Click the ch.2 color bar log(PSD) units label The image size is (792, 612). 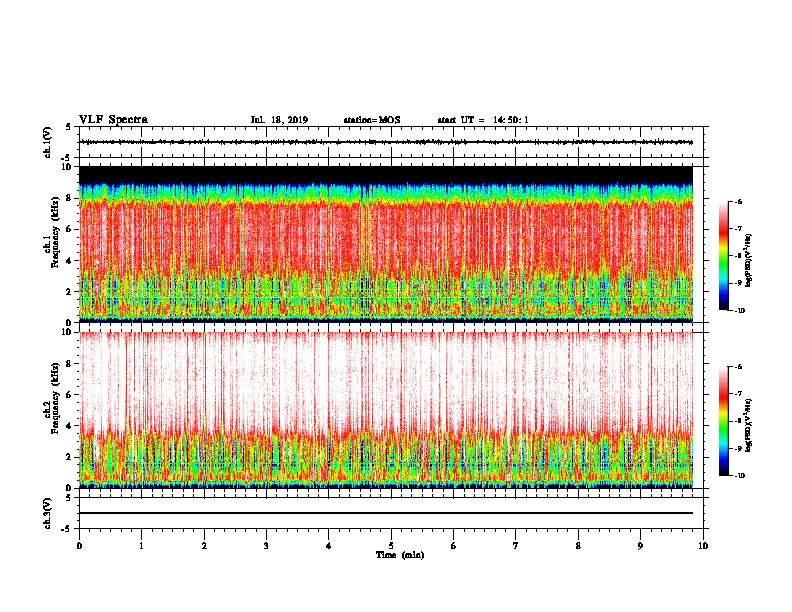click(x=748, y=426)
